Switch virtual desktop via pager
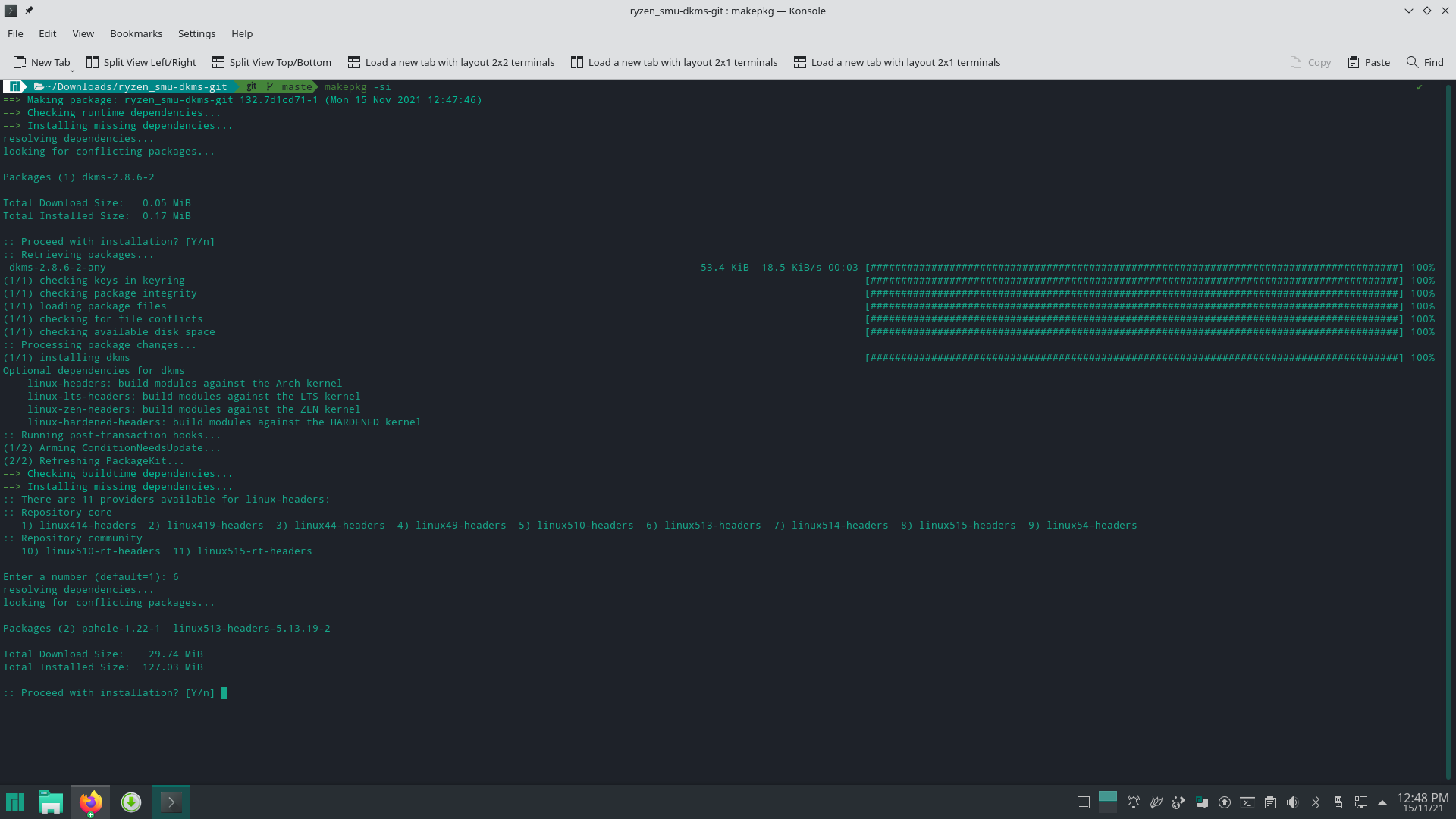1456x819 pixels. pos(1108,802)
